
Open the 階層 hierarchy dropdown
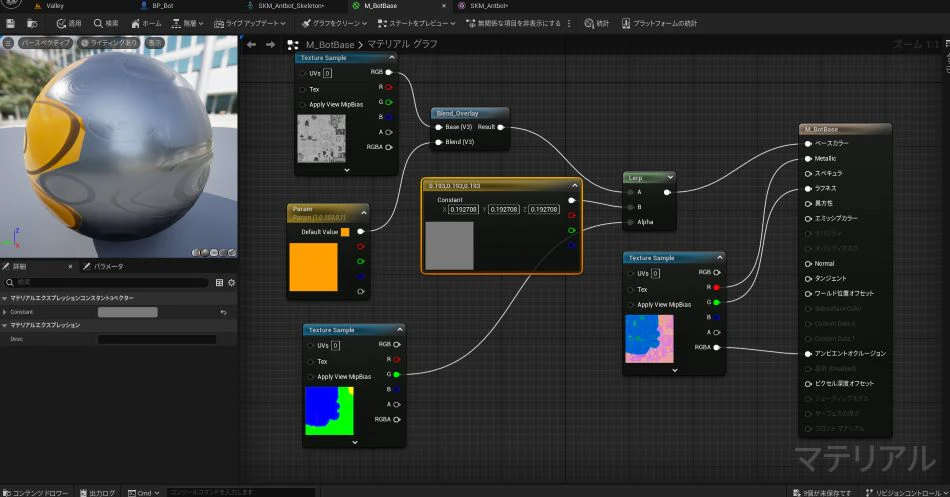tap(187, 23)
